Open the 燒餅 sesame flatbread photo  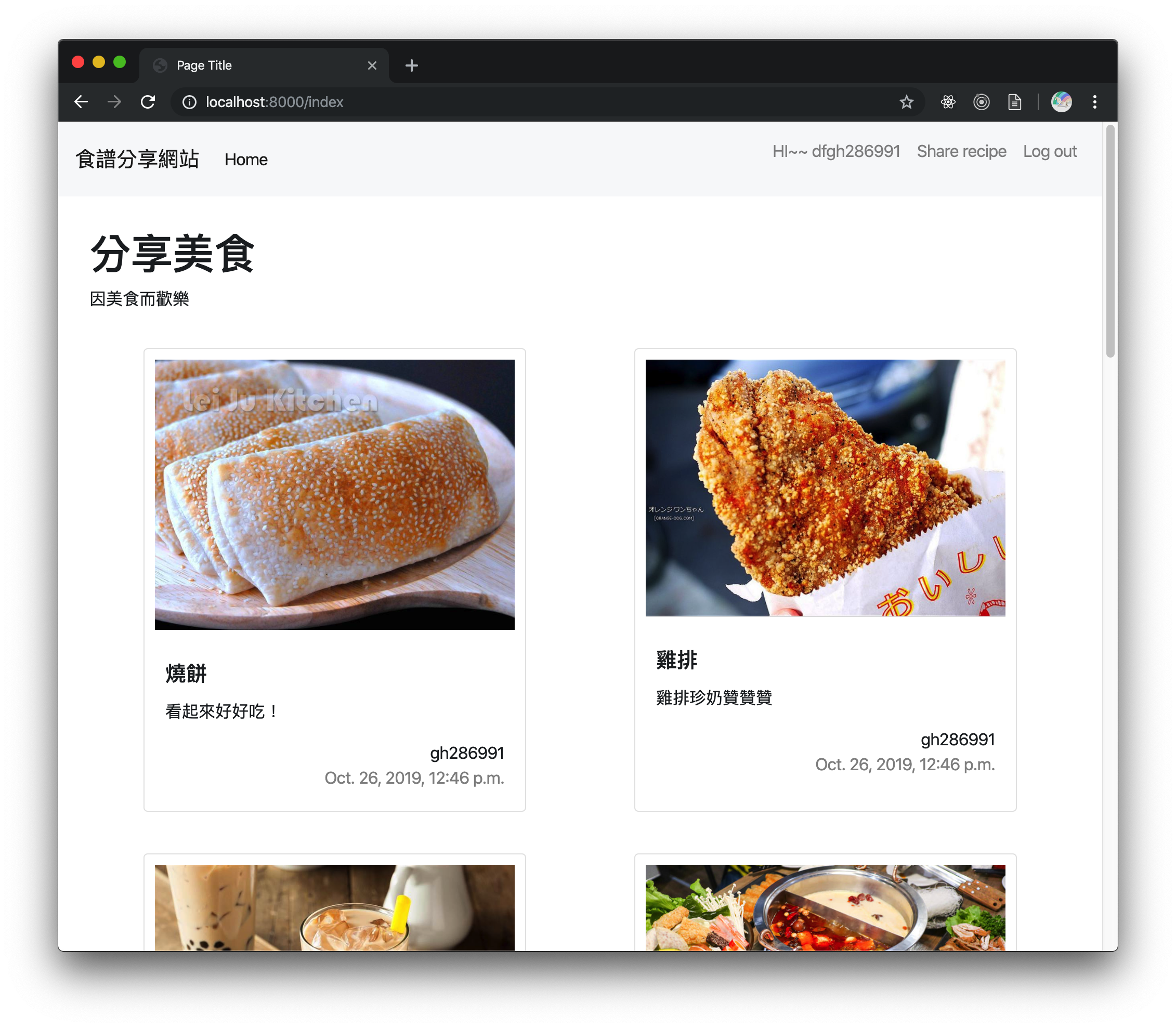(335, 494)
